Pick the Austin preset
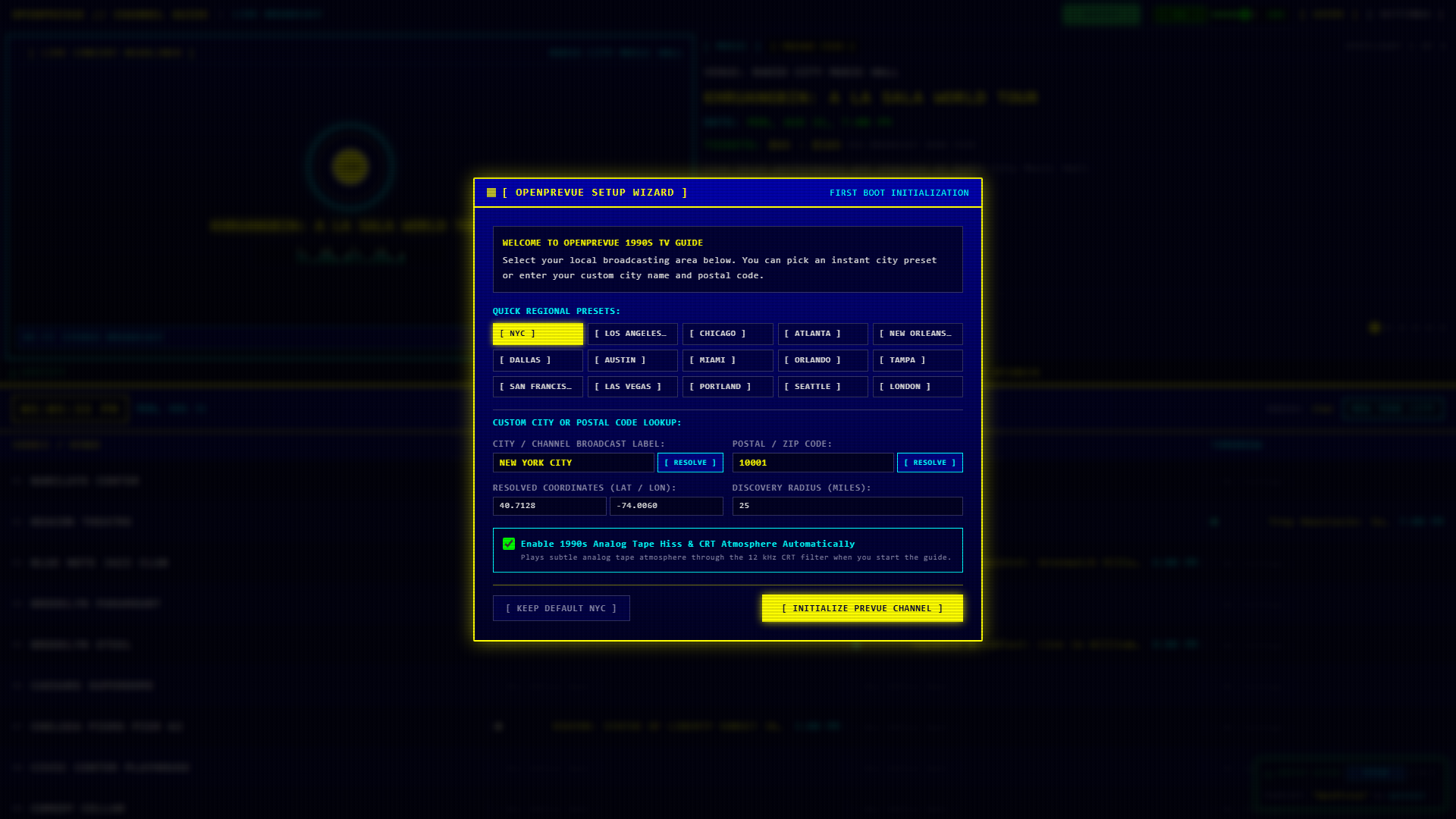Viewport: 1456px width, 819px height. pyautogui.click(x=632, y=360)
